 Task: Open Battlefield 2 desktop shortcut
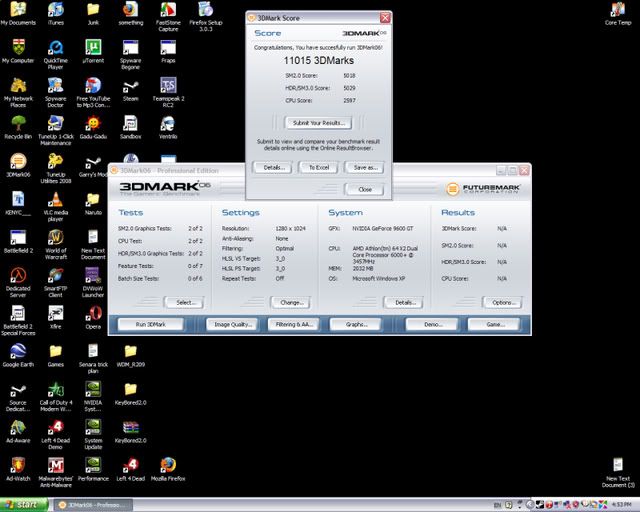click(18, 241)
